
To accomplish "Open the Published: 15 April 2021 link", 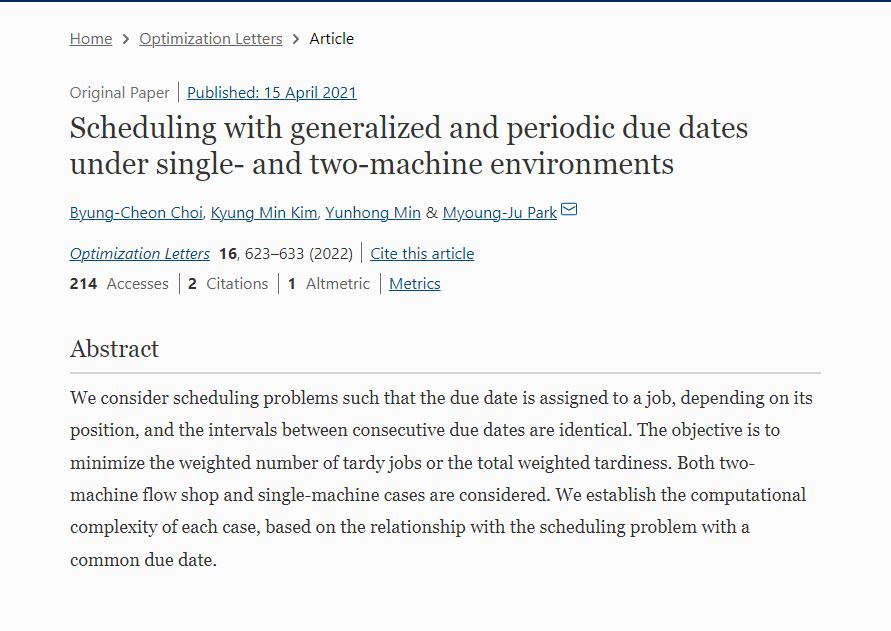I will pos(272,93).
